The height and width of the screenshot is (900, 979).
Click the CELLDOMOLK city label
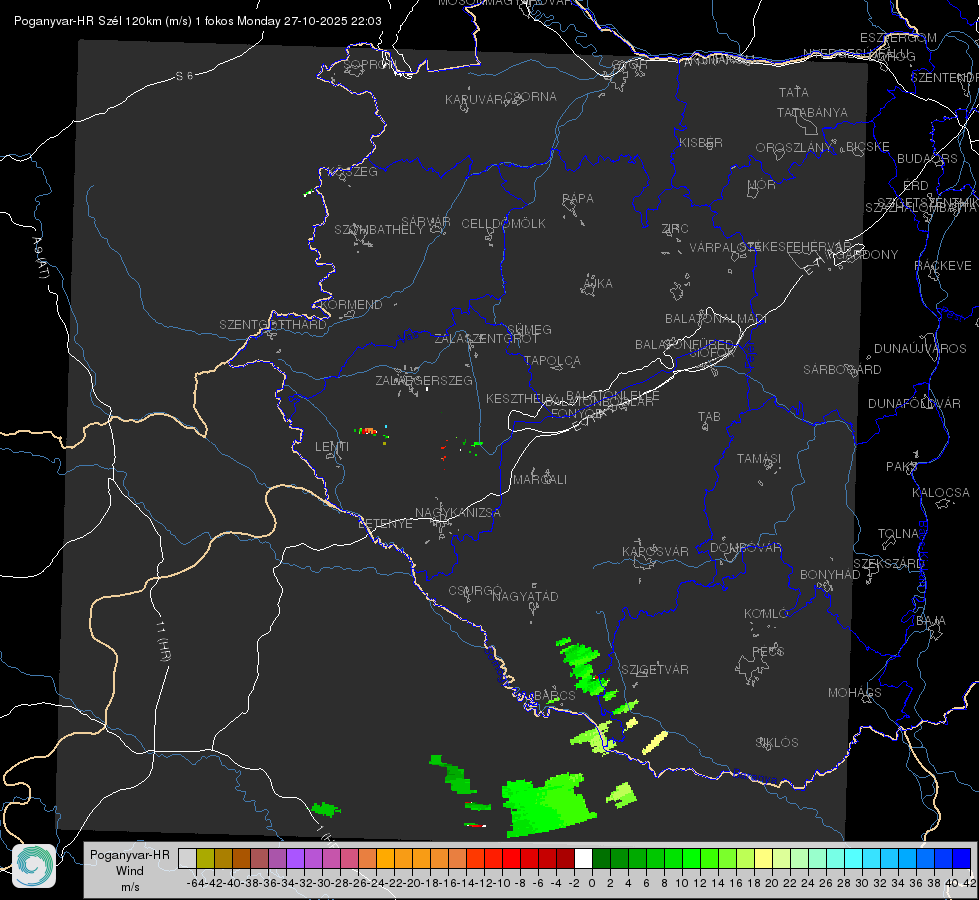503,224
